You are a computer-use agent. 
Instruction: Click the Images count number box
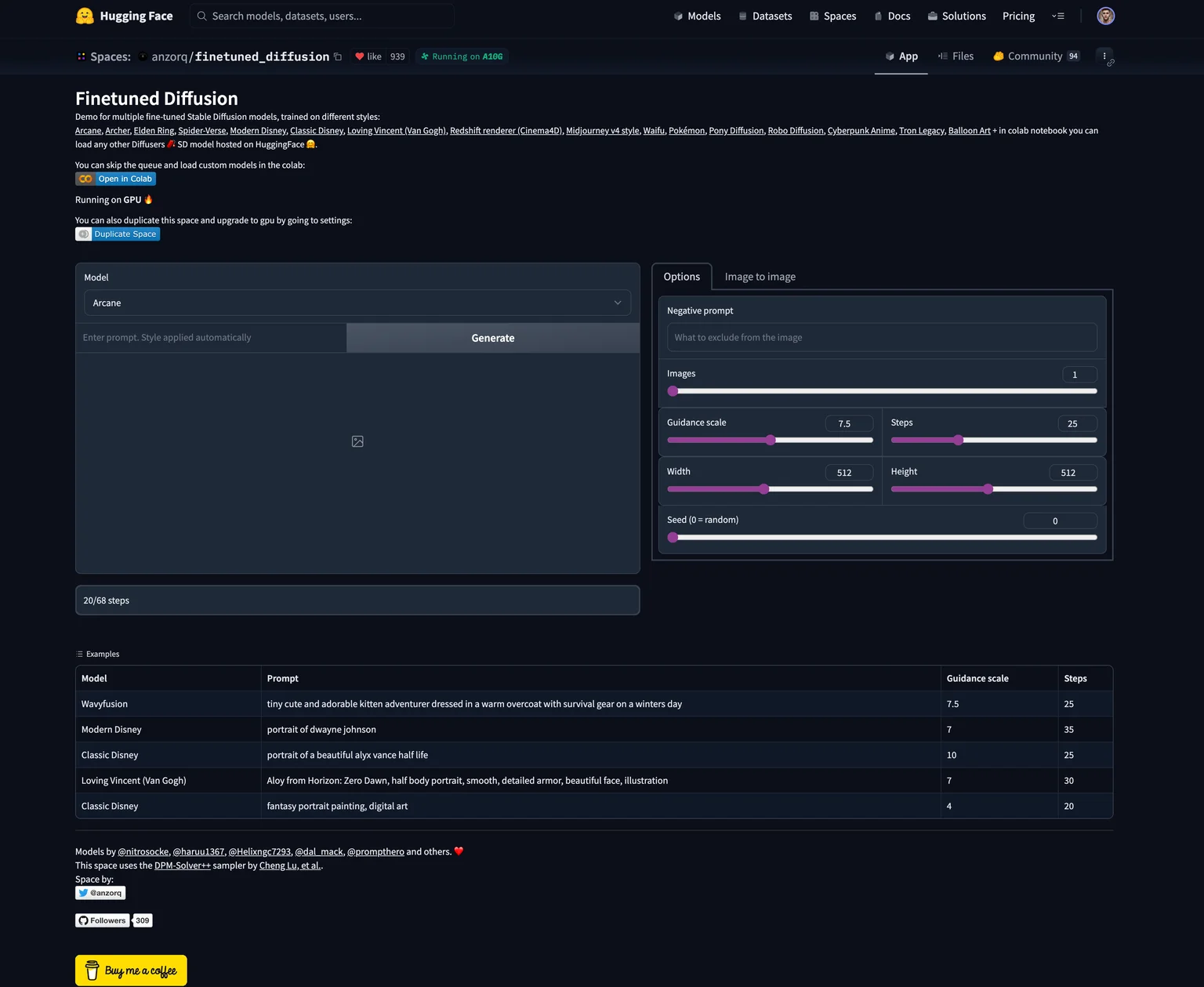point(1079,375)
